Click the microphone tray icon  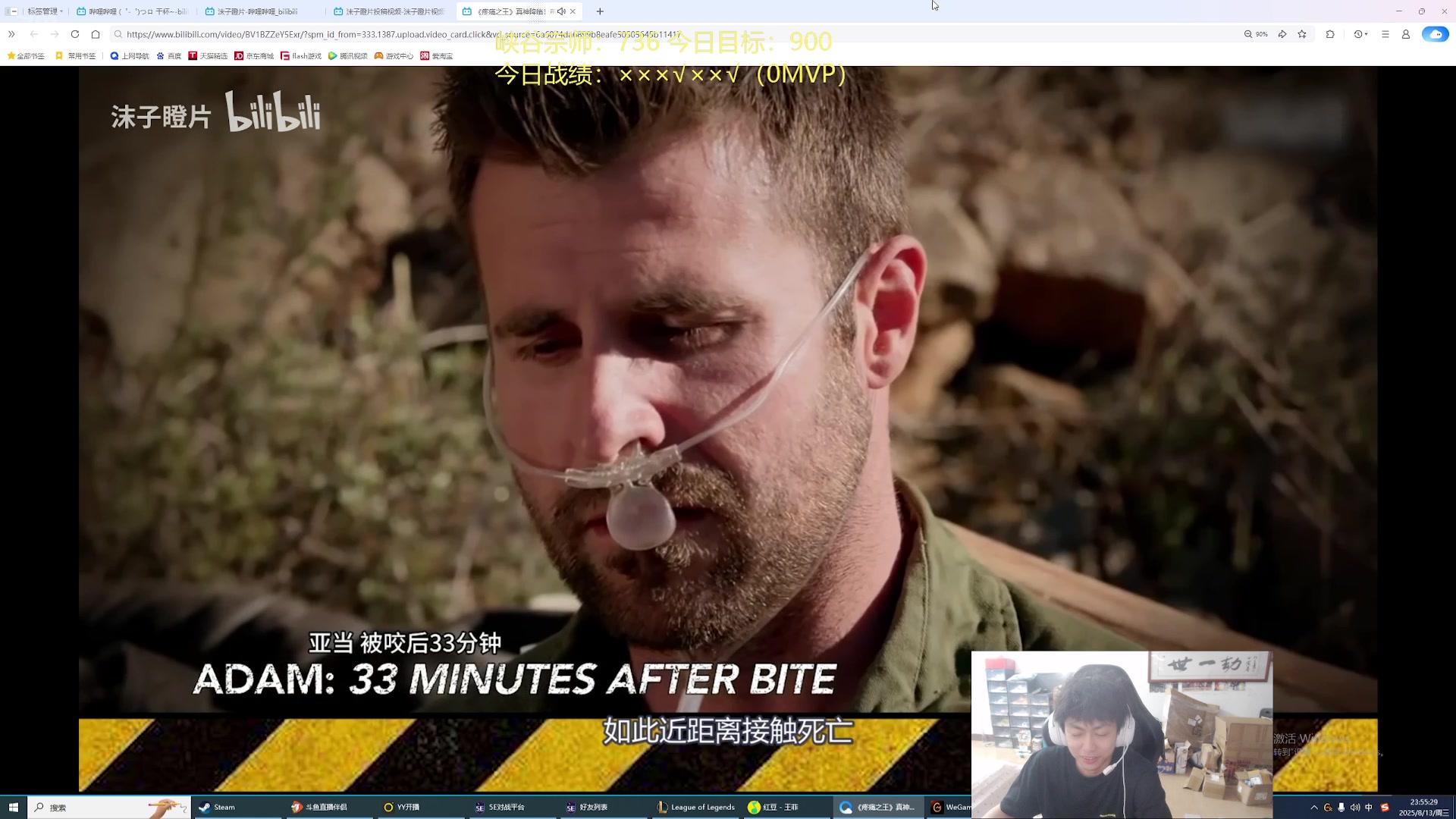[x=1341, y=808]
